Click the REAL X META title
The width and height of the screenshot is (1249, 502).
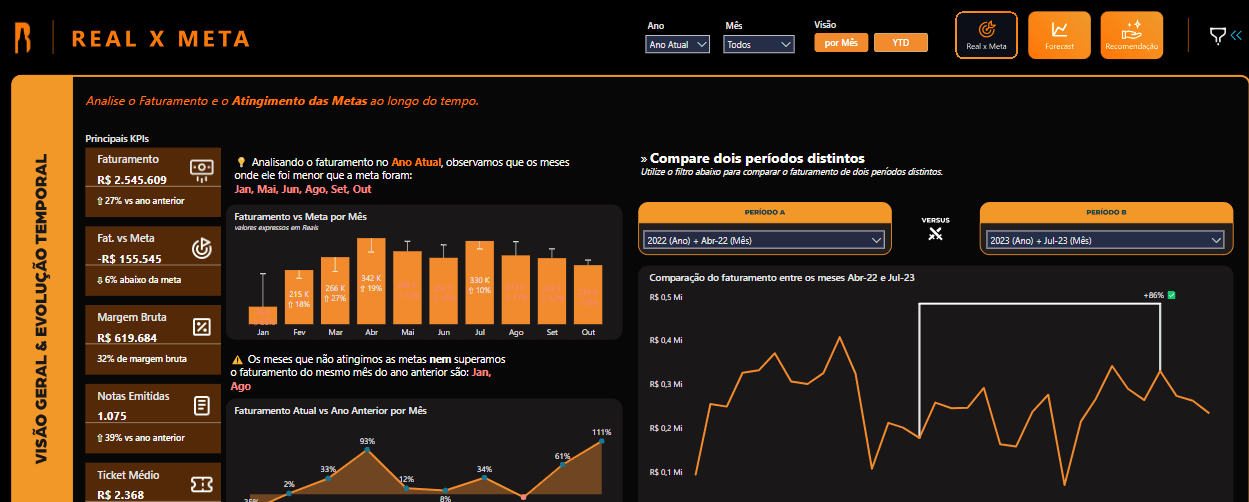click(x=161, y=39)
